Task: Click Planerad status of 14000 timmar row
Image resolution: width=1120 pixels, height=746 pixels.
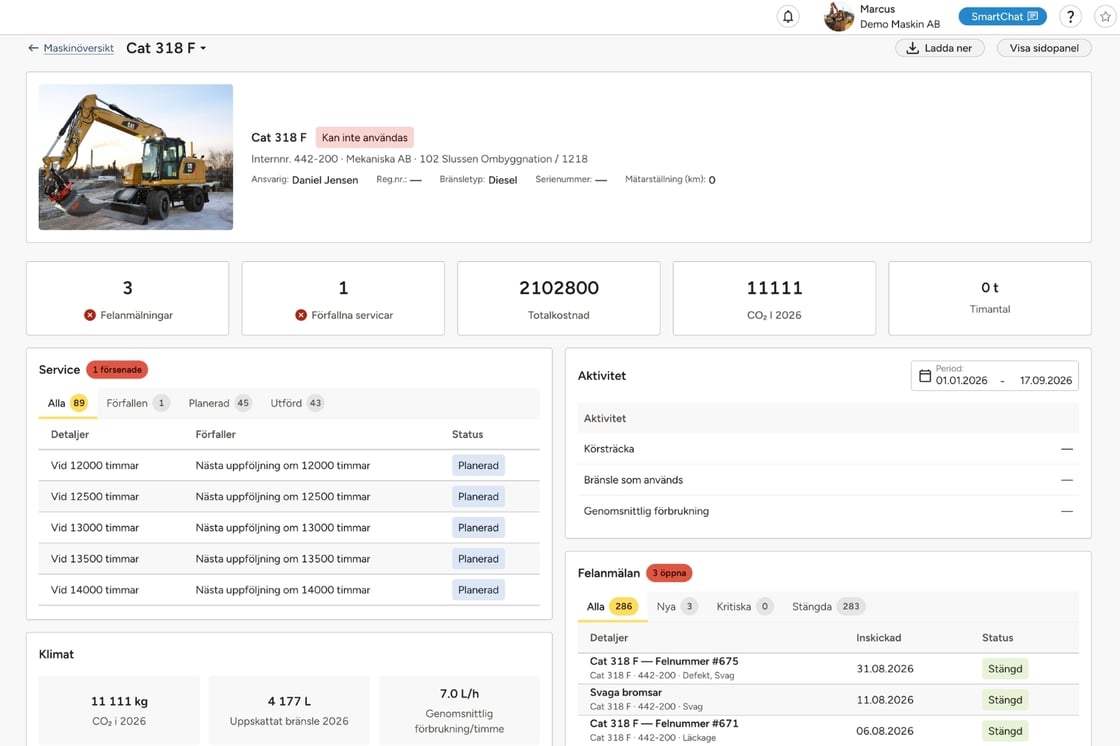Action: (479, 590)
